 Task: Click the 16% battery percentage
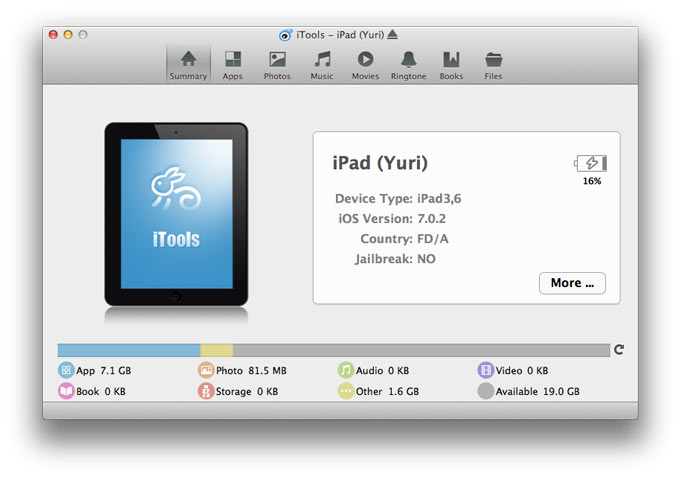(x=592, y=181)
